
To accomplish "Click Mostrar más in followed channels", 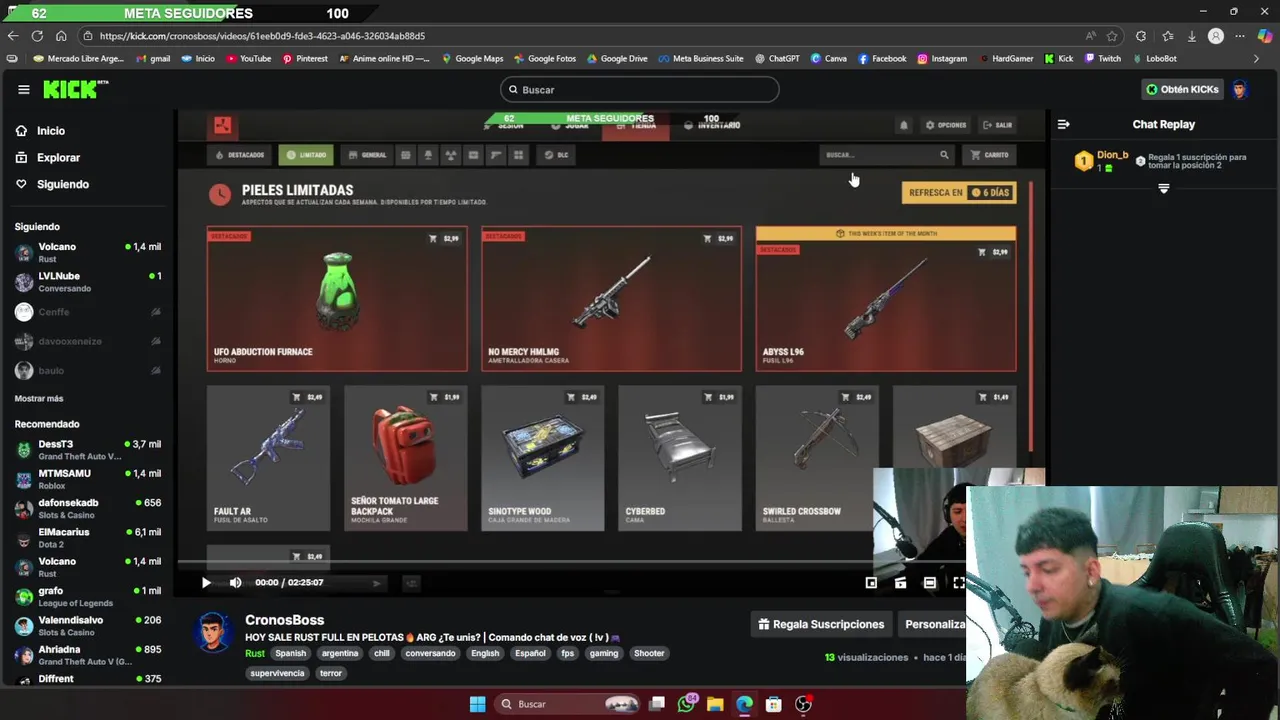I will tap(39, 398).
